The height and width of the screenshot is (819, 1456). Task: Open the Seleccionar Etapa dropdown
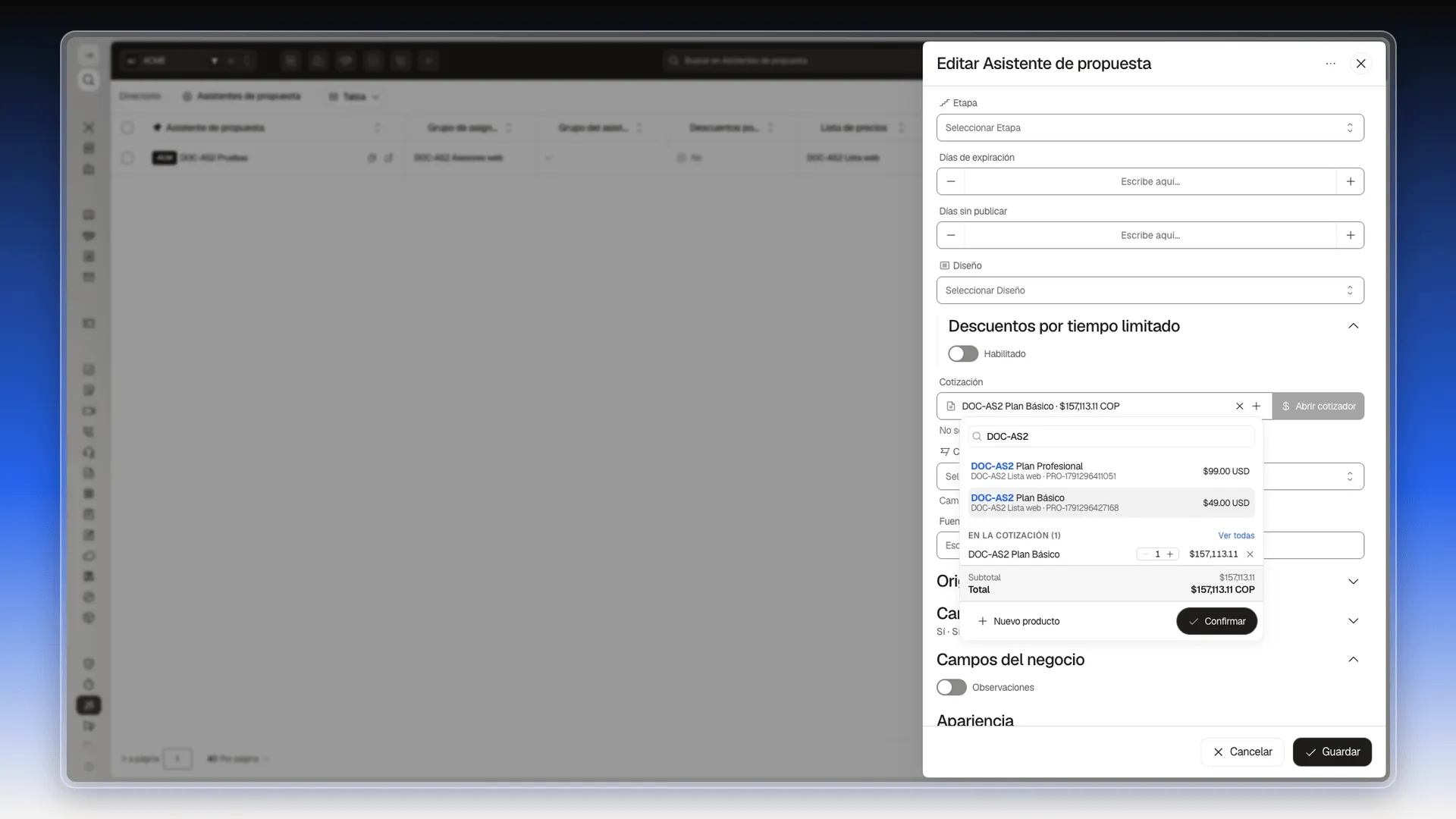(1150, 127)
